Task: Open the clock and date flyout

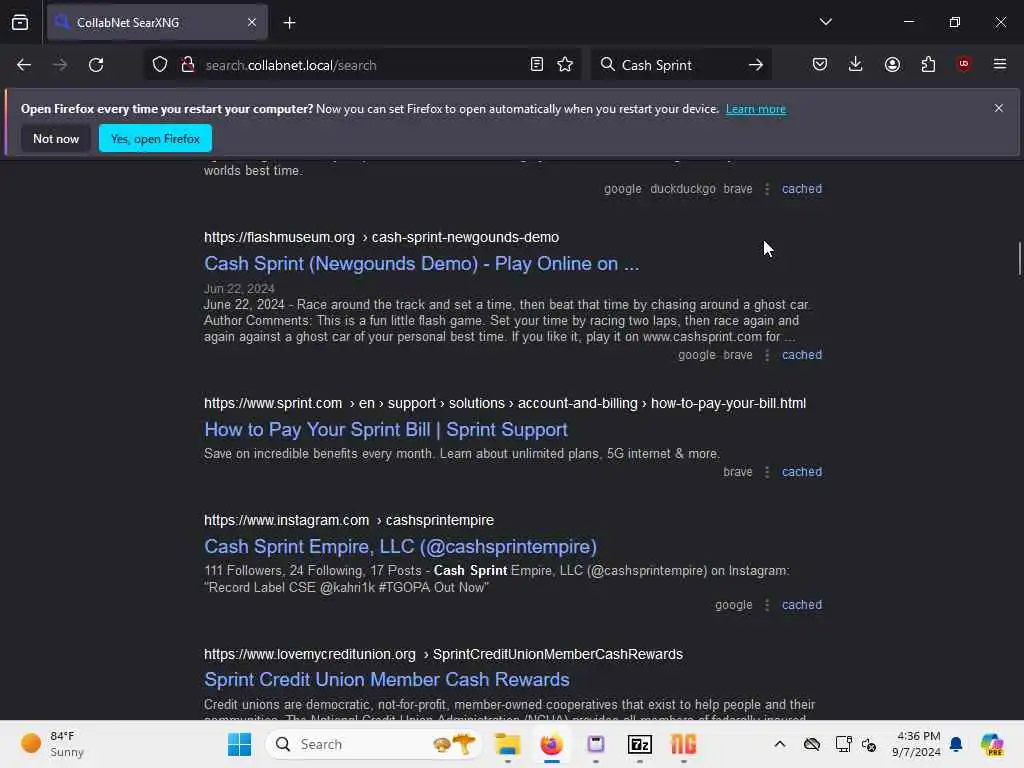Action: [917, 744]
